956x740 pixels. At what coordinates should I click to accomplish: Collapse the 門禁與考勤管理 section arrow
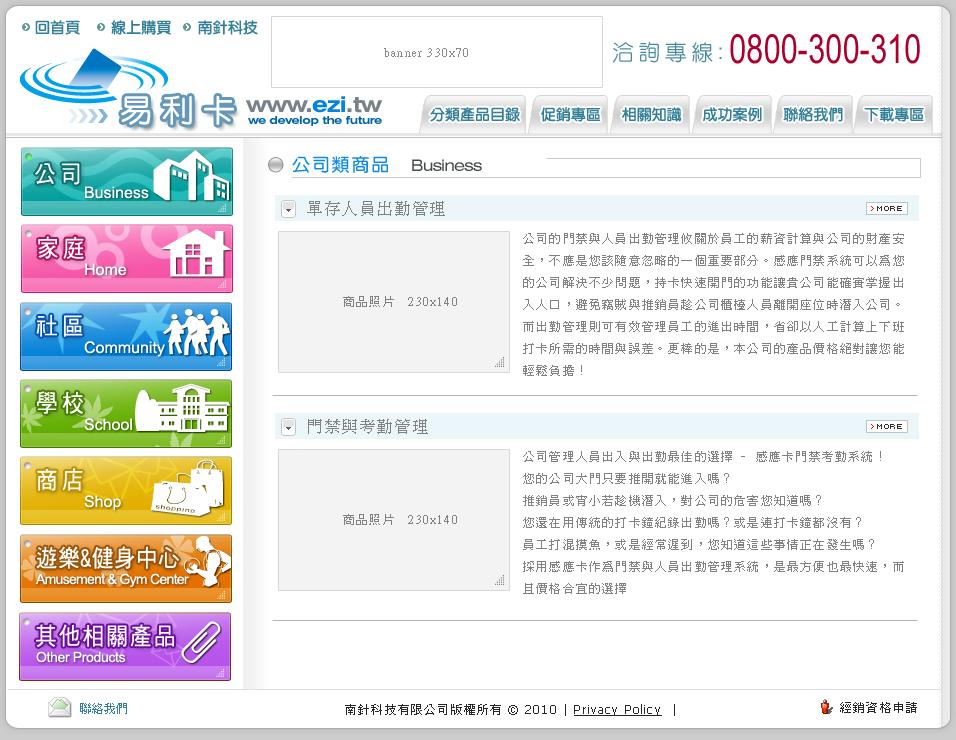click(288, 427)
